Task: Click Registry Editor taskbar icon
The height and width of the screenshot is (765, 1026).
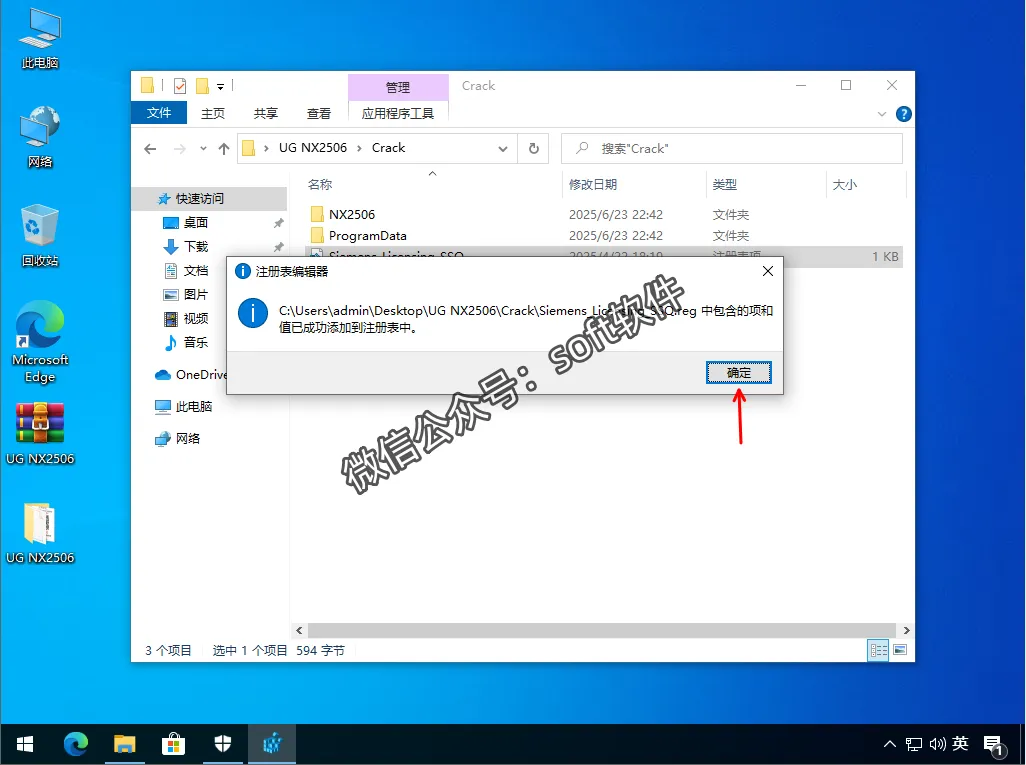Action: pyautogui.click(x=272, y=744)
